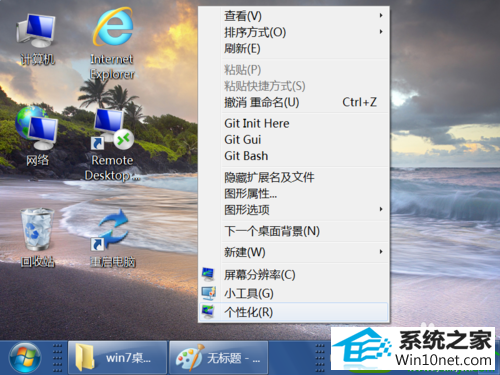Click the 新建(W) menu entry
Viewport: 500px width, 375px height.
[293, 252]
